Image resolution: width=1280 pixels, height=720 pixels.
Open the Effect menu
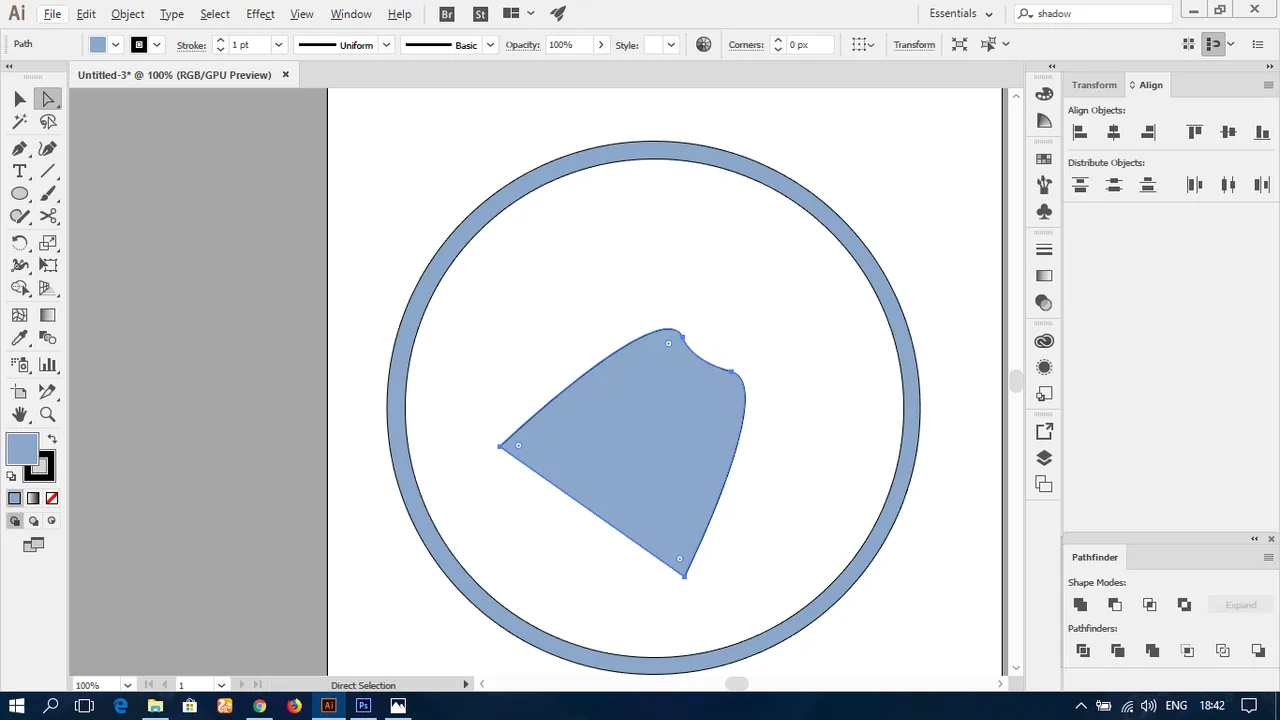coord(260,14)
